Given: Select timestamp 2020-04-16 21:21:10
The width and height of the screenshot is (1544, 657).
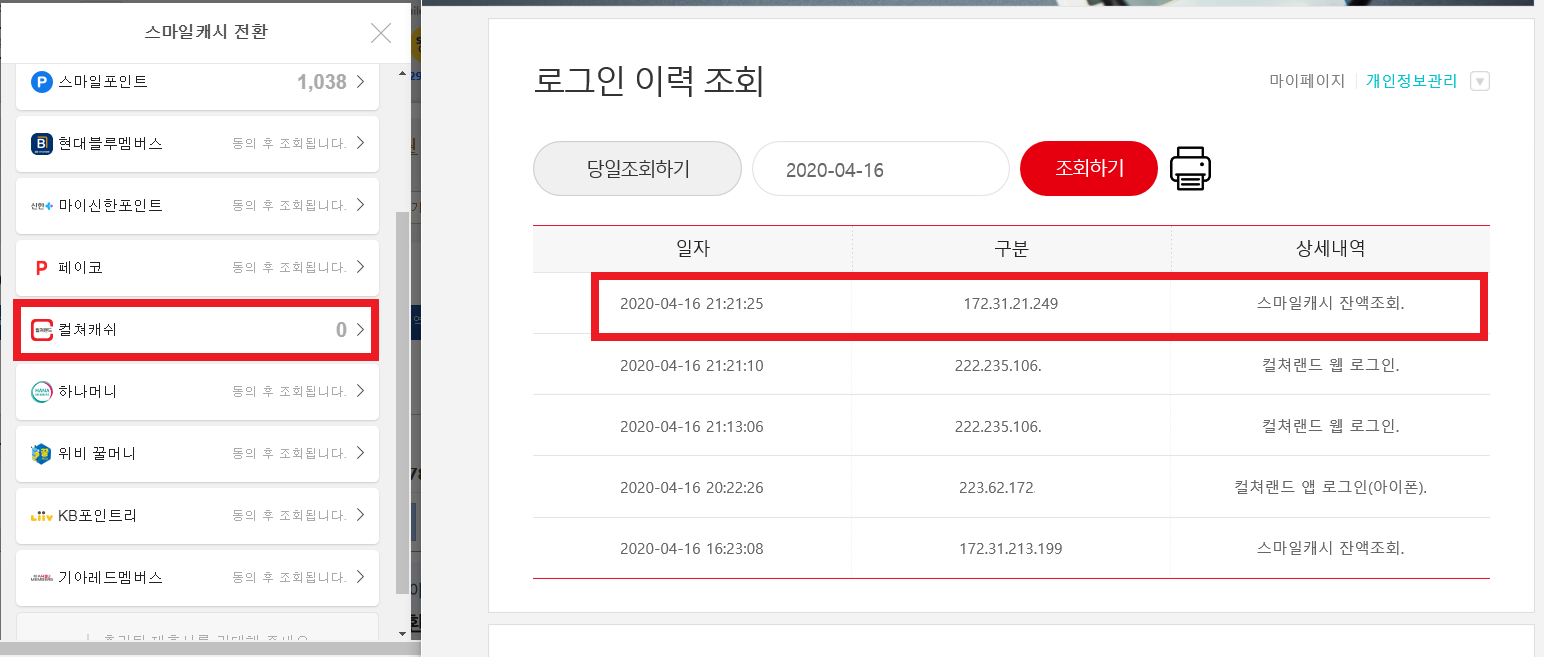Looking at the screenshot, I should point(692,366).
